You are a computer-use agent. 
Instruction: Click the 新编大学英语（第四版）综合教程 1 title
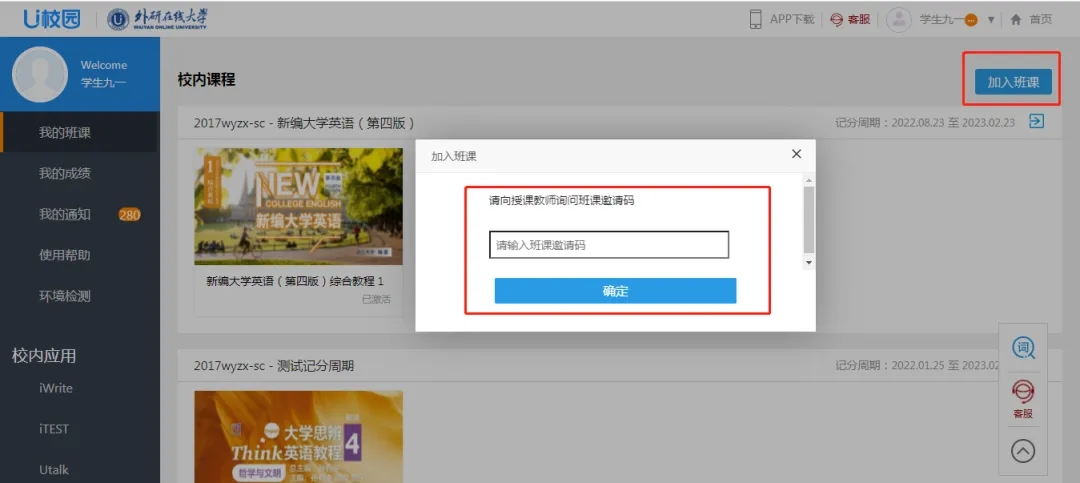coord(295,281)
